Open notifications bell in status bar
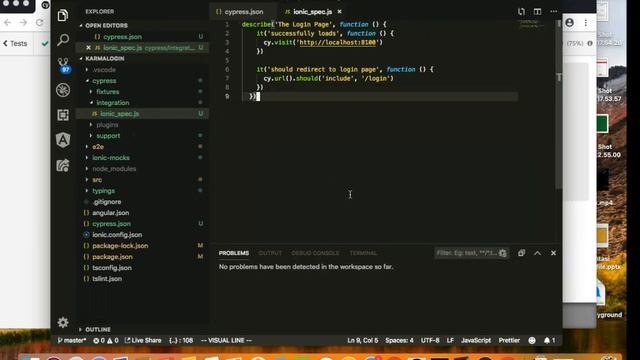This screenshot has width=640, height=360. pos(549,340)
